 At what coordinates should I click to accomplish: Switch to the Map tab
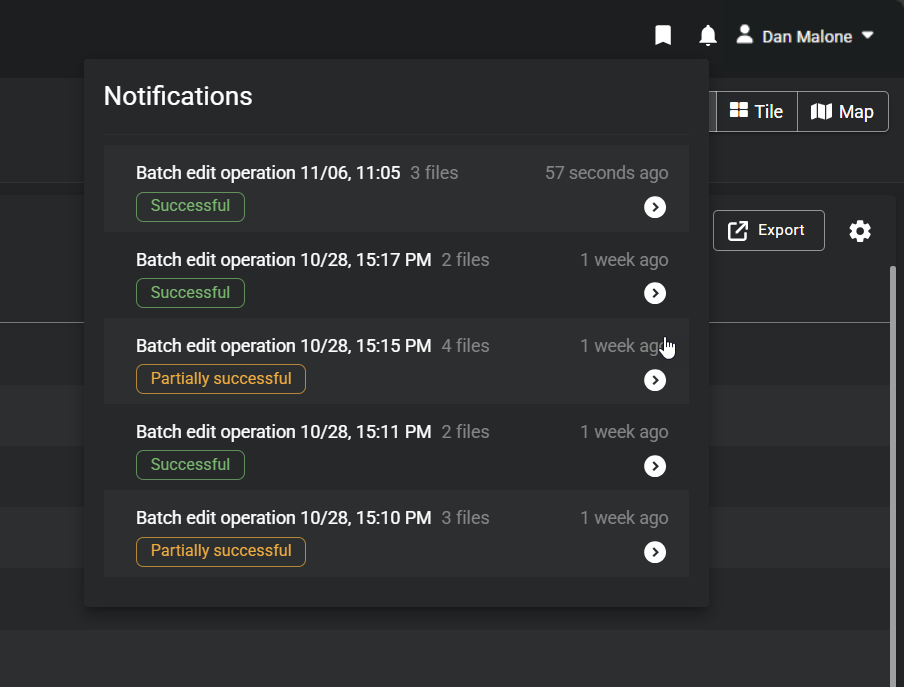(x=843, y=111)
